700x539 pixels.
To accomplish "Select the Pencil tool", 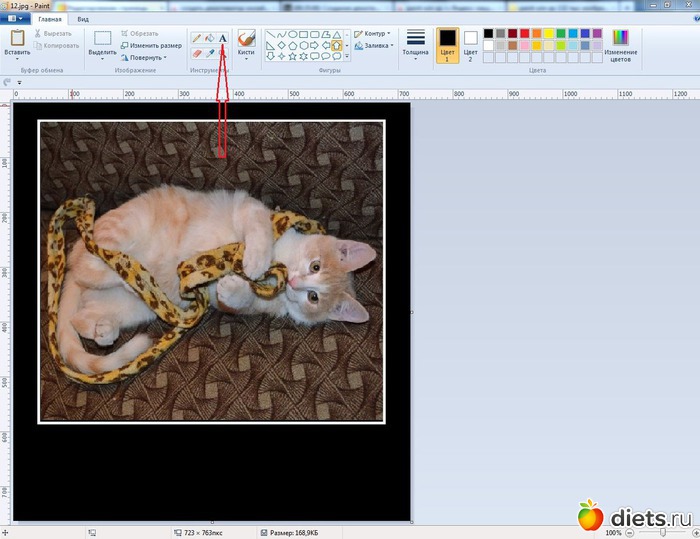I will (x=197, y=38).
